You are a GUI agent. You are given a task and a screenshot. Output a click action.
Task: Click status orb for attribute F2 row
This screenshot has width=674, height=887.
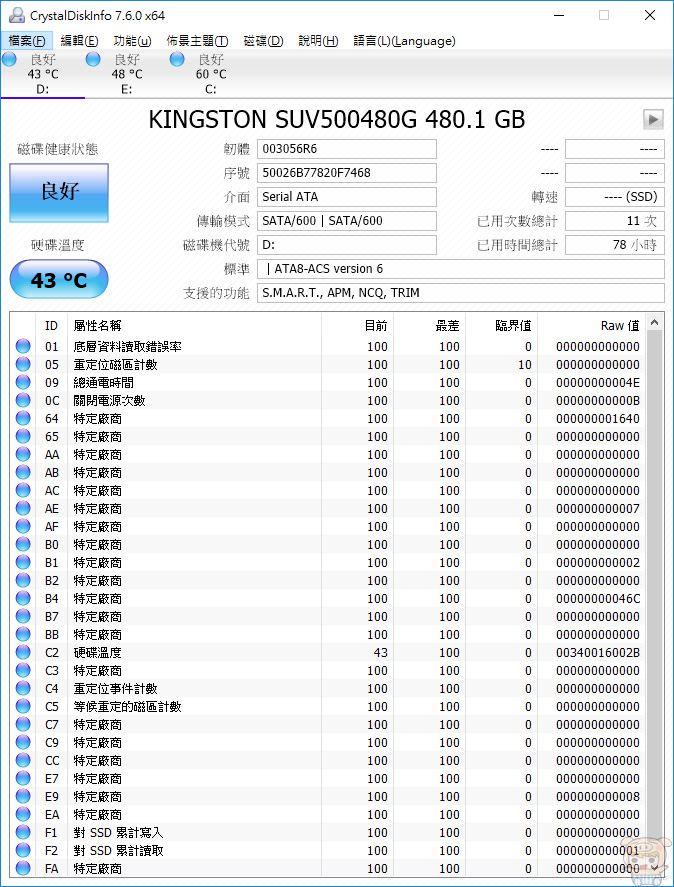point(23,850)
